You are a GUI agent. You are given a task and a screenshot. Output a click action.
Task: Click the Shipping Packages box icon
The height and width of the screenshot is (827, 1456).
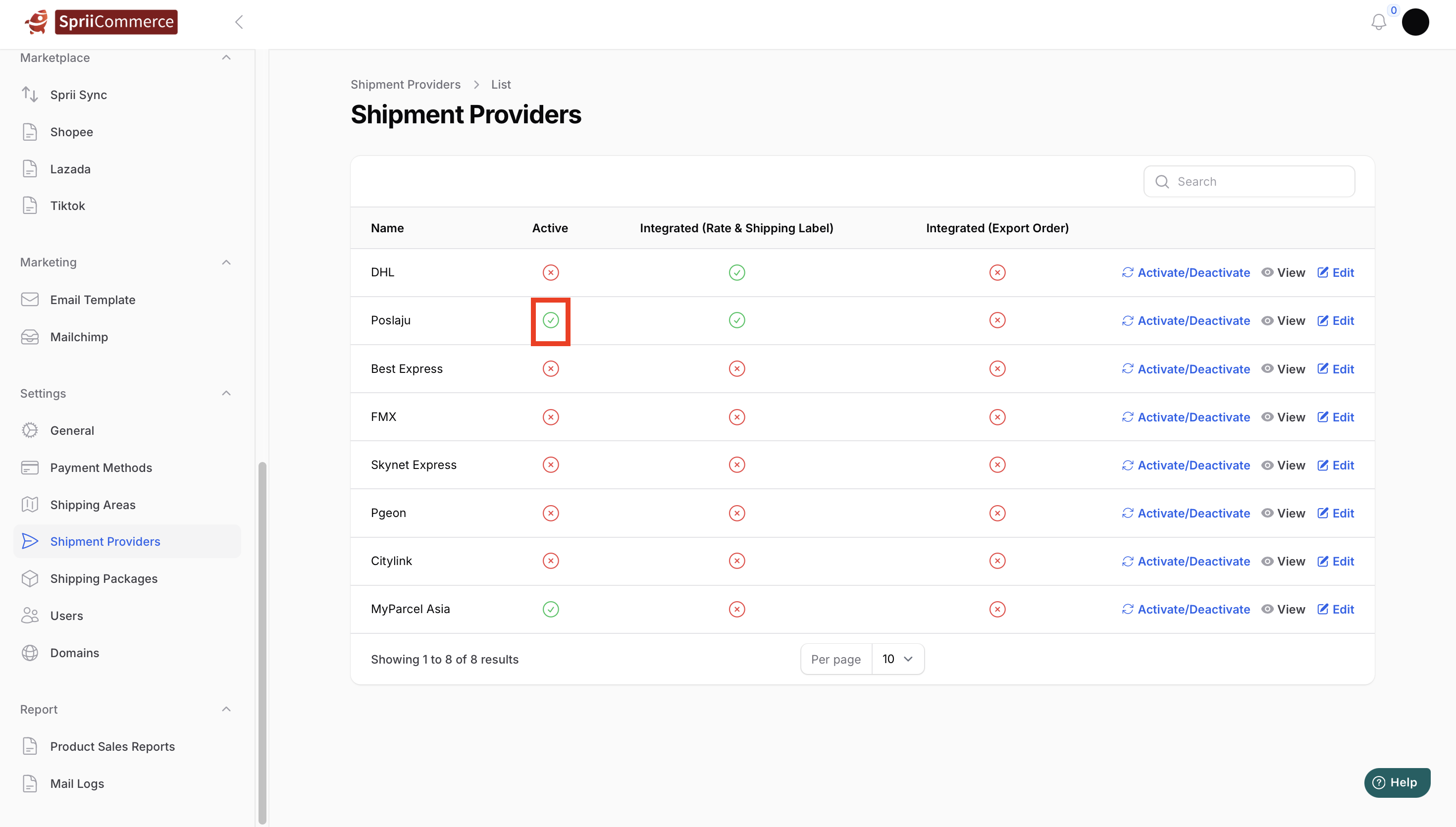coord(30,578)
